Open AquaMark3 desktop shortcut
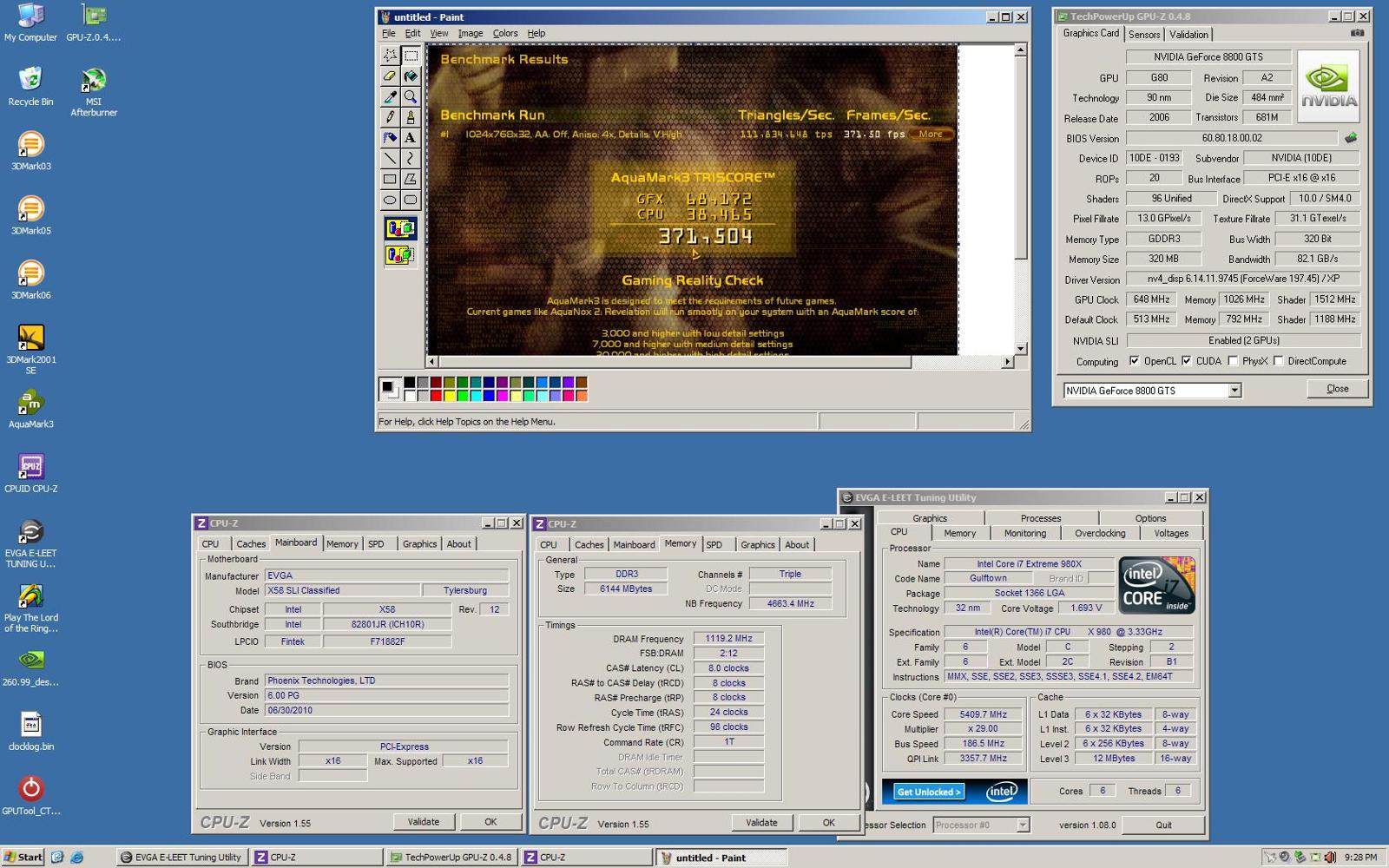 click(x=30, y=409)
